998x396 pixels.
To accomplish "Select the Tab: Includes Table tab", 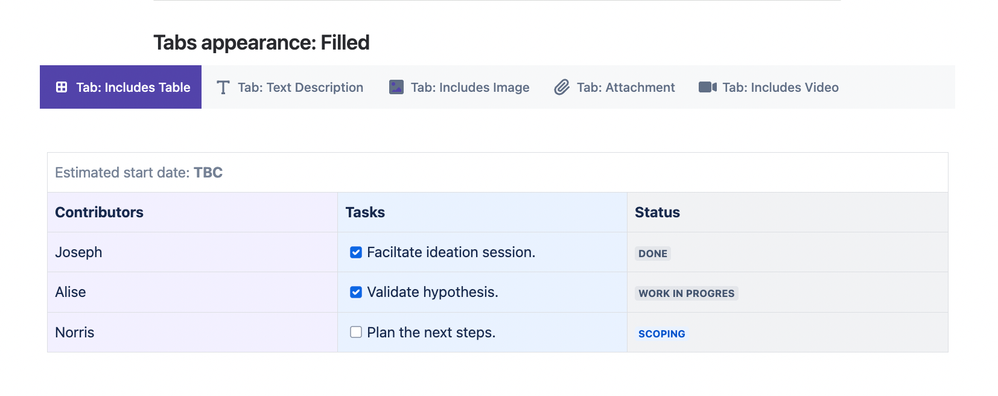I will click(121, 87).
